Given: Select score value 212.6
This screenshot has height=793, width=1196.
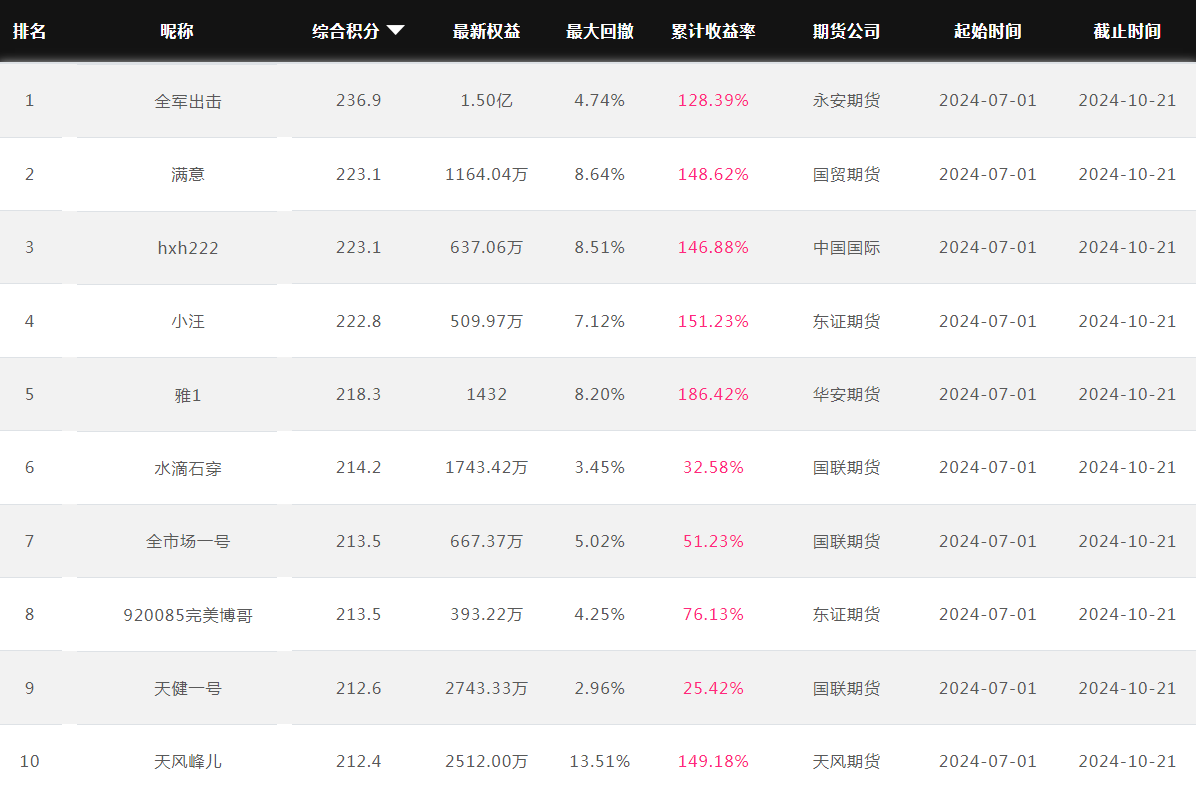Looking at the screenshot, I should tap(358, 688).
